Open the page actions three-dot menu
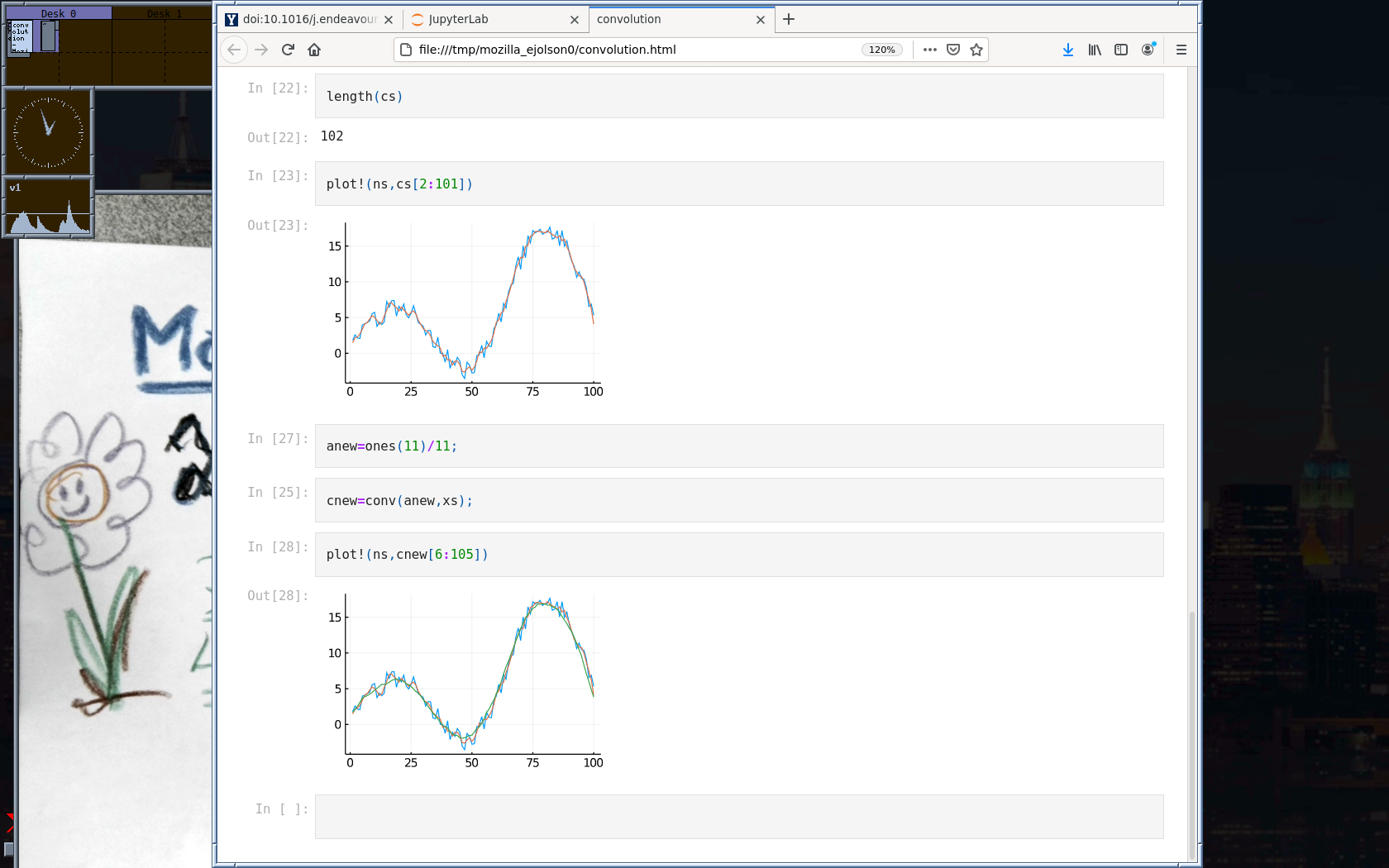The height and width of the screenshot is (868, 1389). (930, 50)
